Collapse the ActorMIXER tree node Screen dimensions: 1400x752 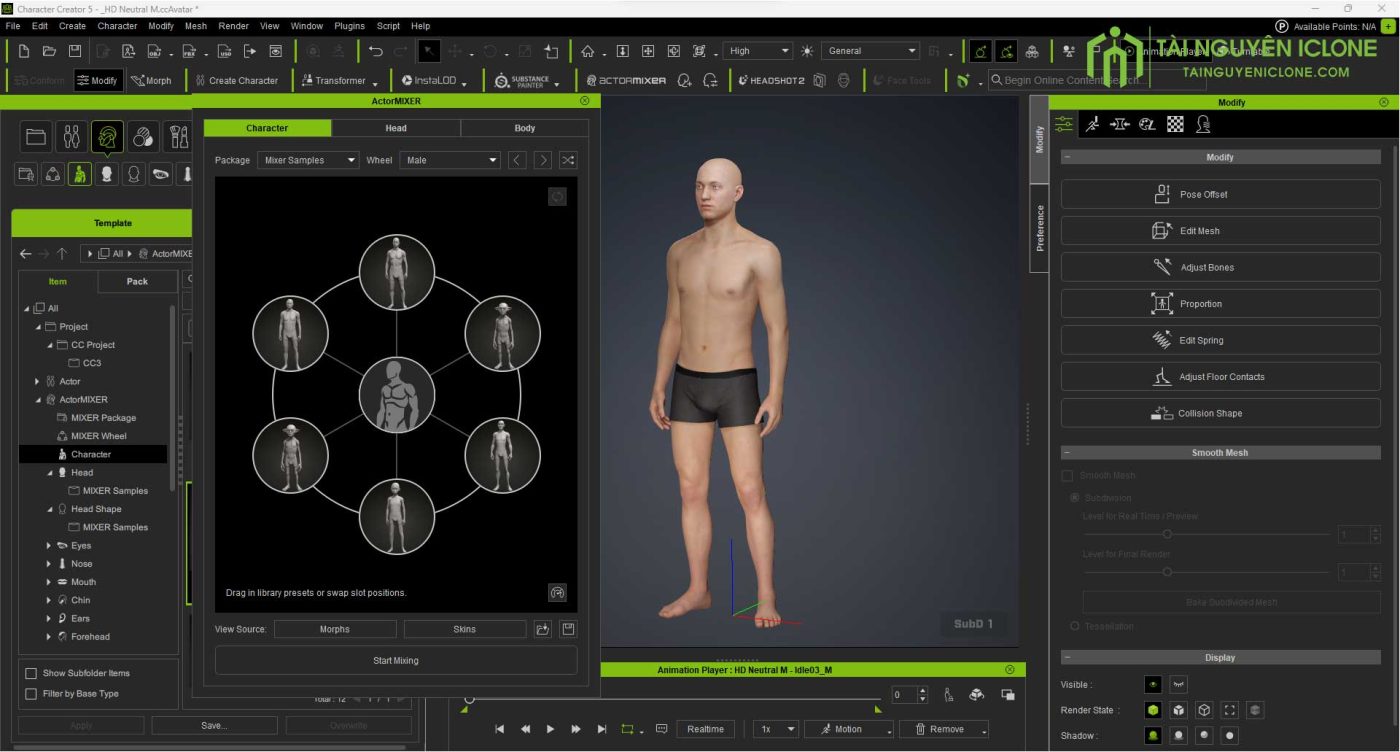[38, 400]
